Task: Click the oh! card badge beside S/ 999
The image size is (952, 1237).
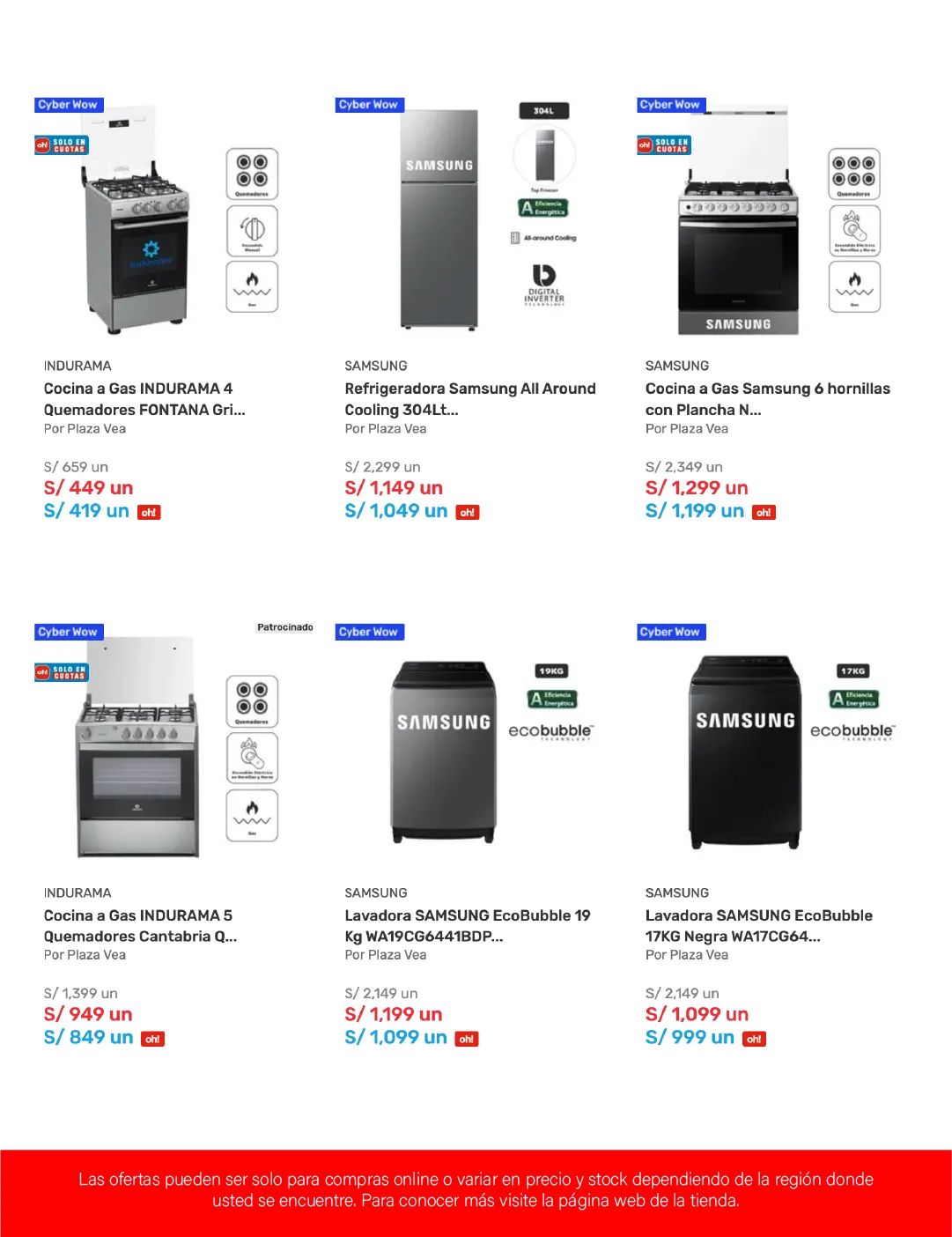Action: pyautogui.click(x=754, y=1039)
